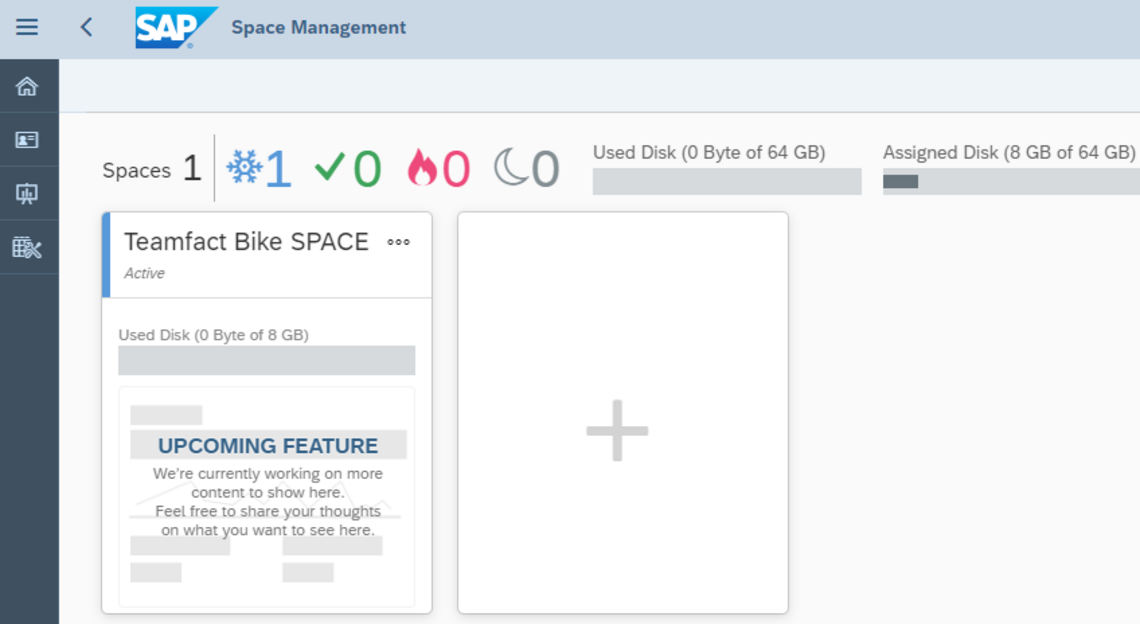The height and width of the screenshot is (624, 1140).
Task: Filter spaces by green checkmark status
Action: [x=348, y=168]
